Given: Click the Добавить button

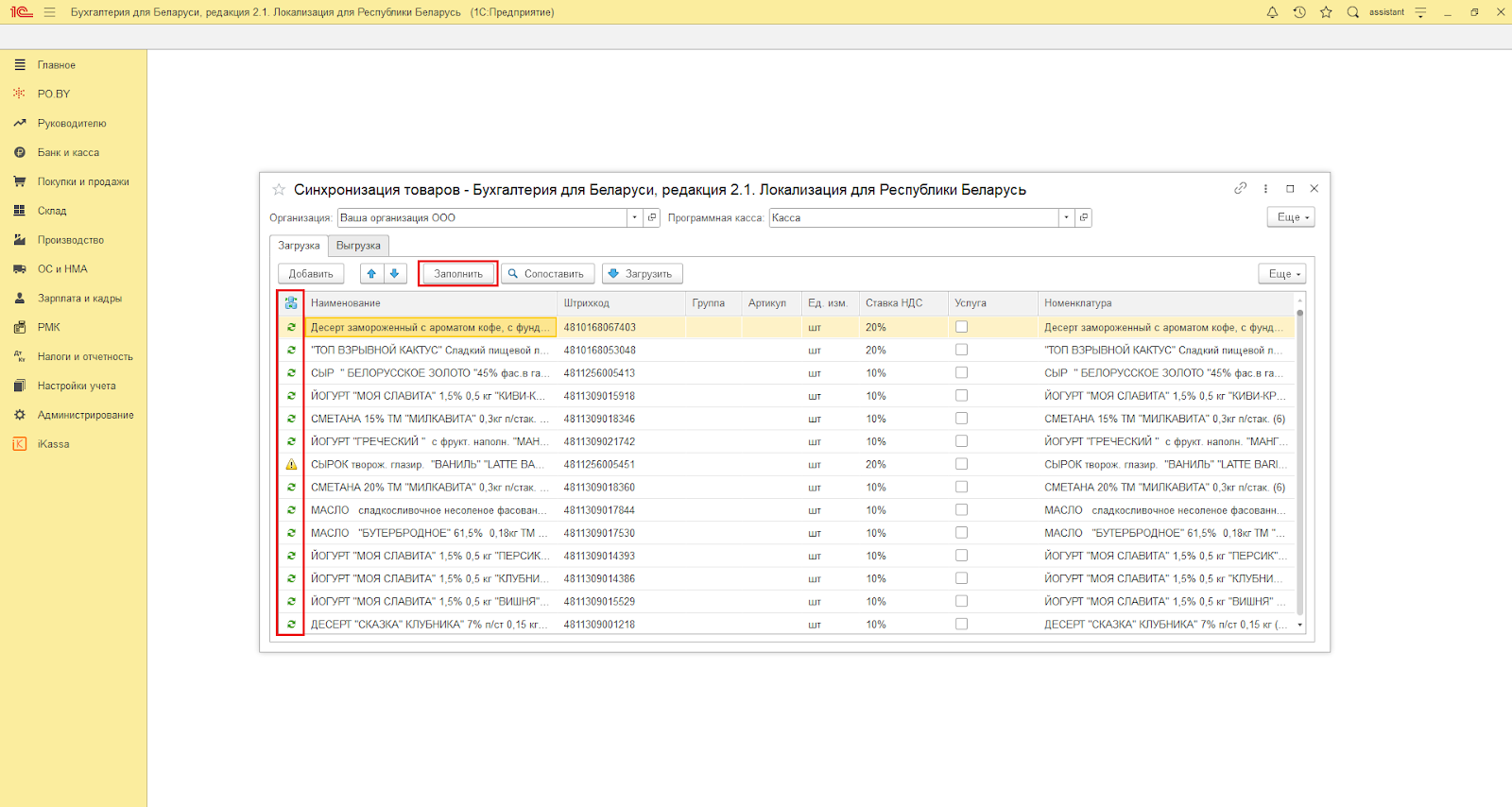Looking at the screenshot, I should (x=311, y=274).
